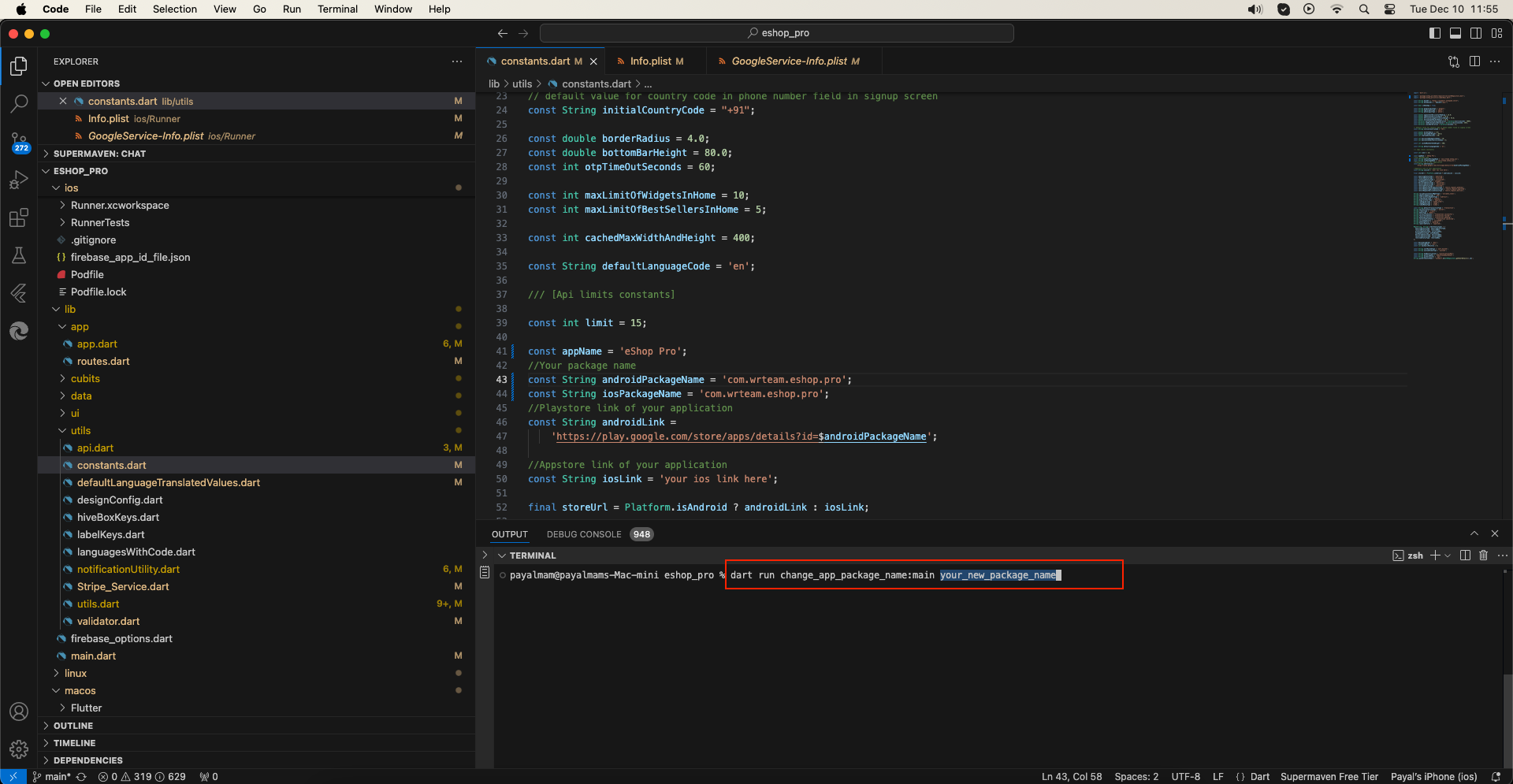Split the editor to the right
The height and width of the screenshot is (784, 1513).
[x=1474, y=61]
